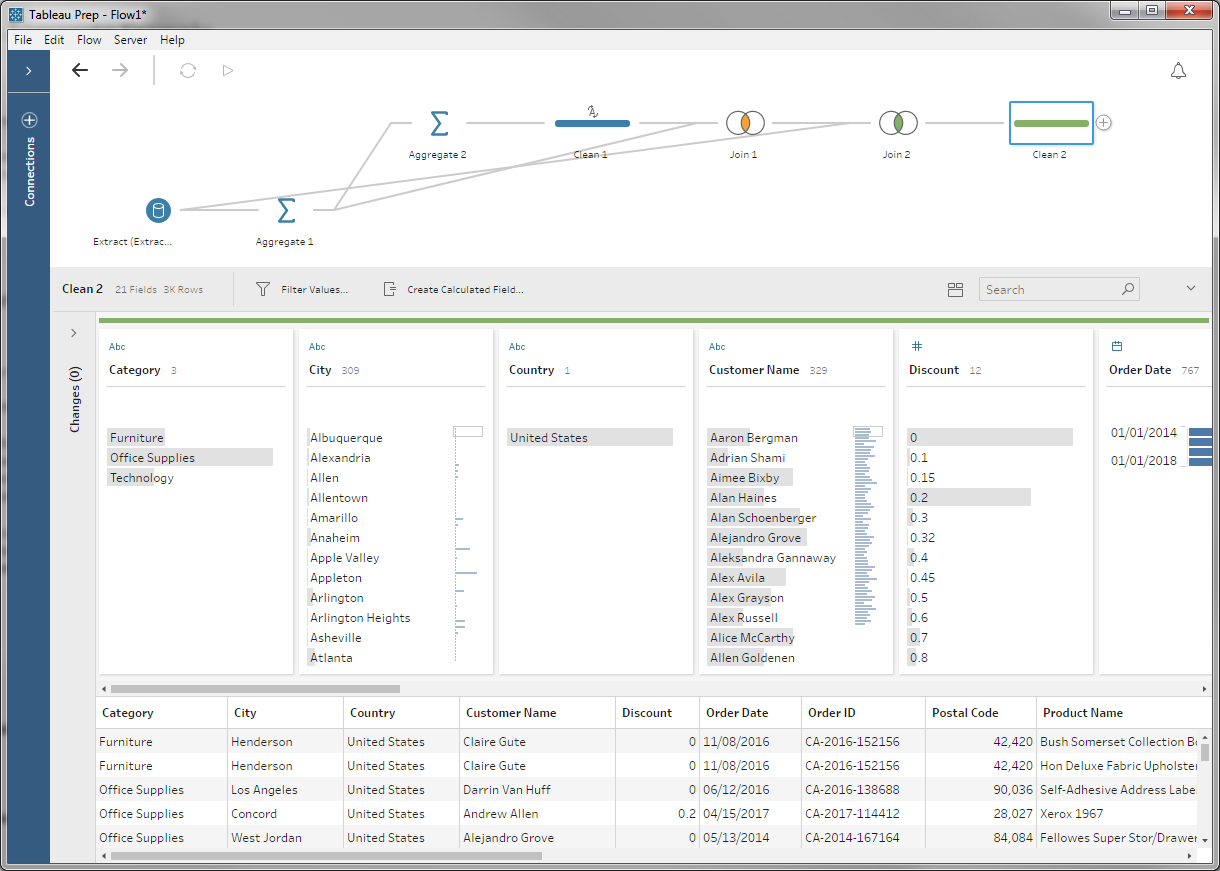Click the forward arrow toolbar icon
The image size is (1220, 871).
pos(120,70)
